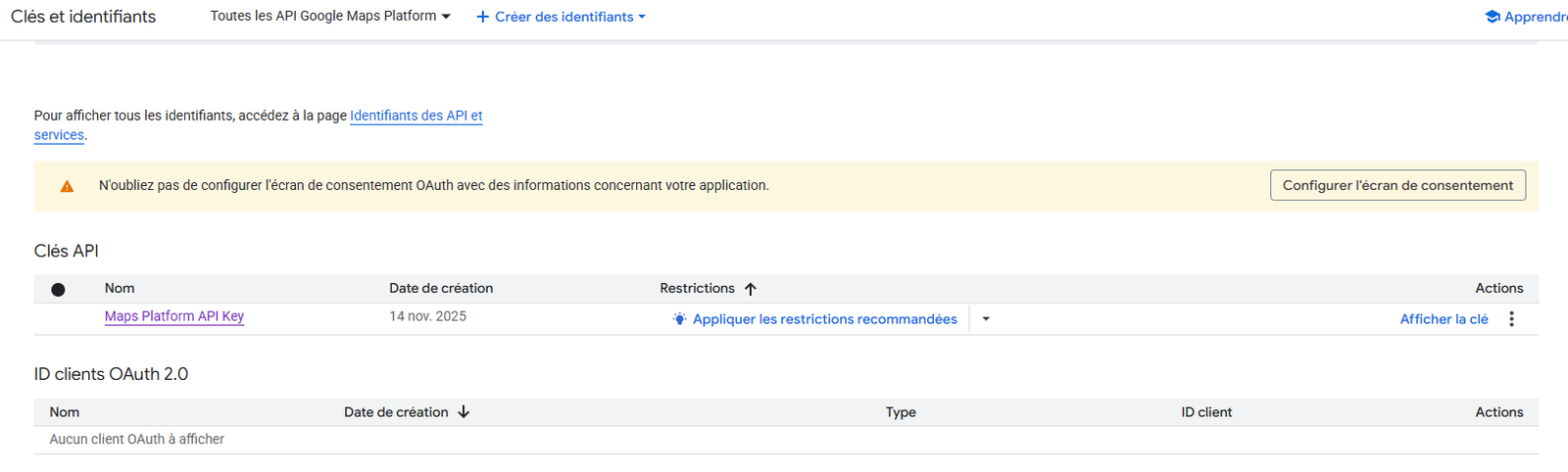The width and height of the screenshot is (1568, 472).
Task: Sort Clés API table by Nom column
Action: [x=120, y=288]
